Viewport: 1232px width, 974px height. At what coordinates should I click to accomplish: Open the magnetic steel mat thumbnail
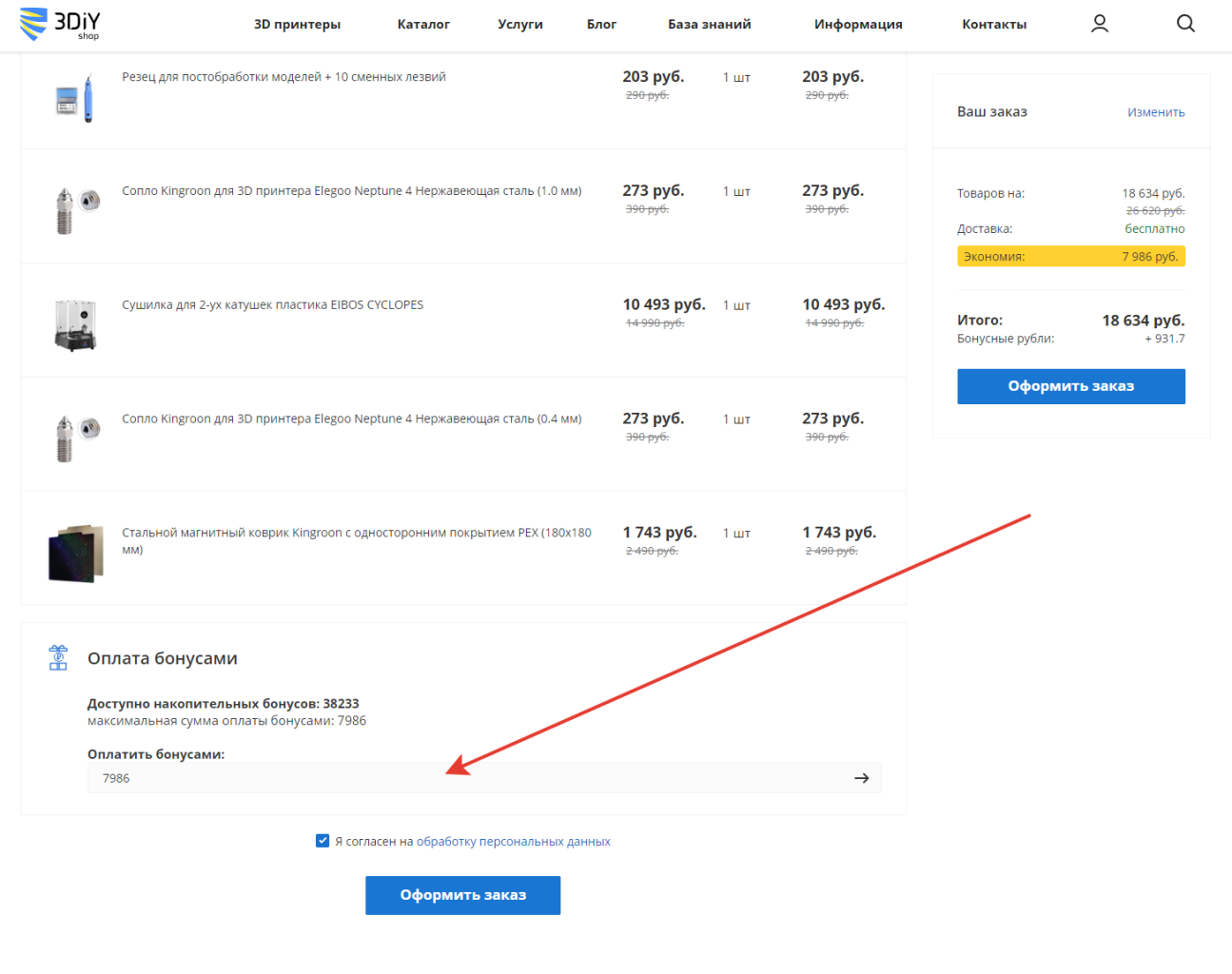(x=75, y=553)
